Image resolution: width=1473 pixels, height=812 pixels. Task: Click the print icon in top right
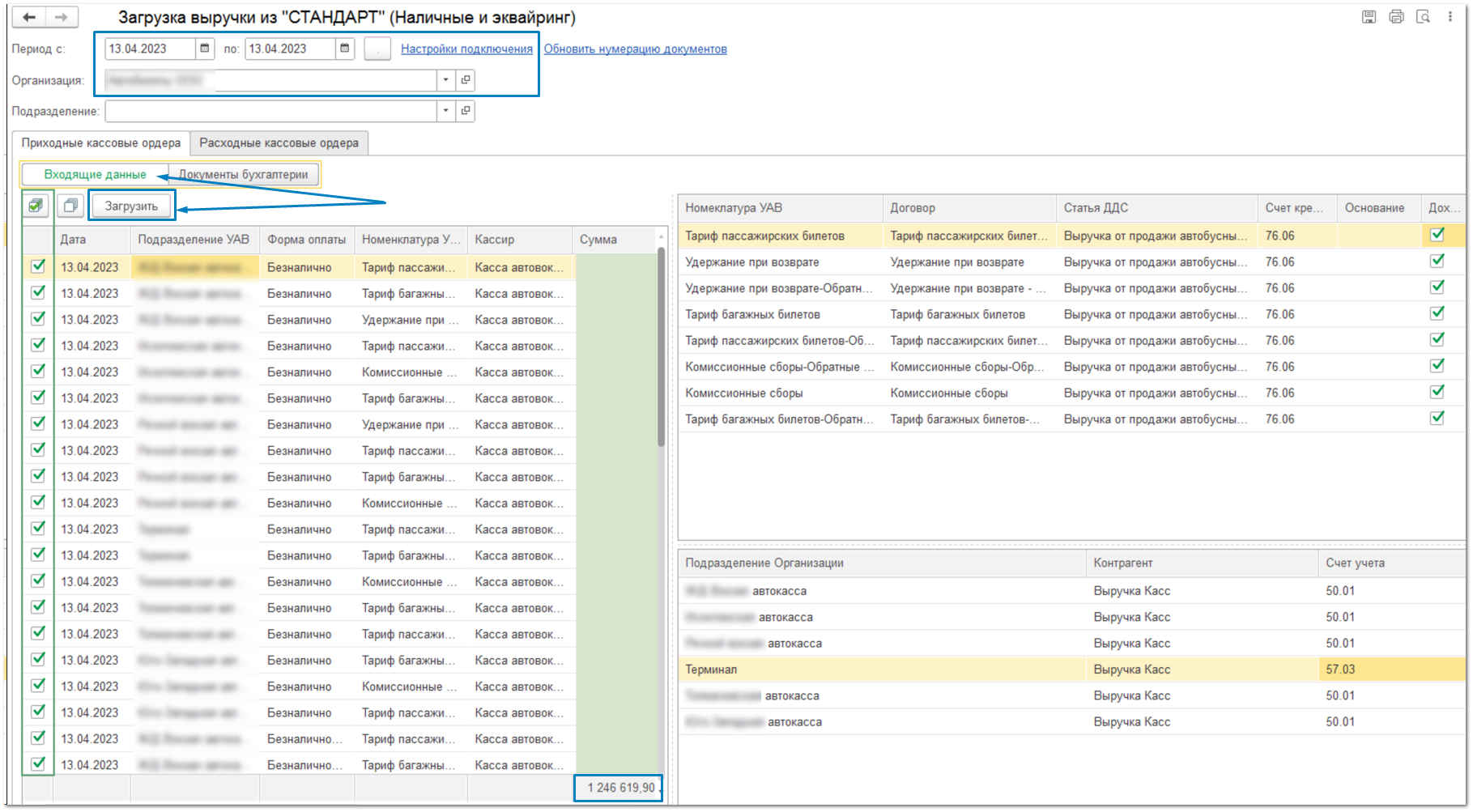tap(1396, 17)
